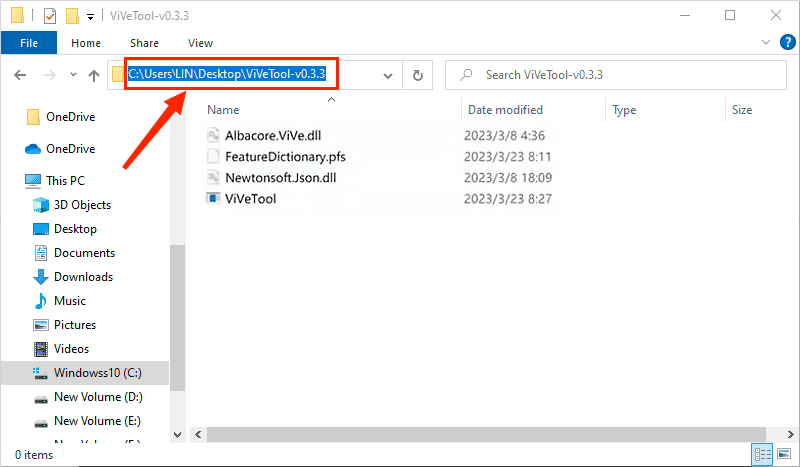This screenshot has height=467, width=800.
Task: Click the ViVeTool executable icon
Action: (213, 198)
